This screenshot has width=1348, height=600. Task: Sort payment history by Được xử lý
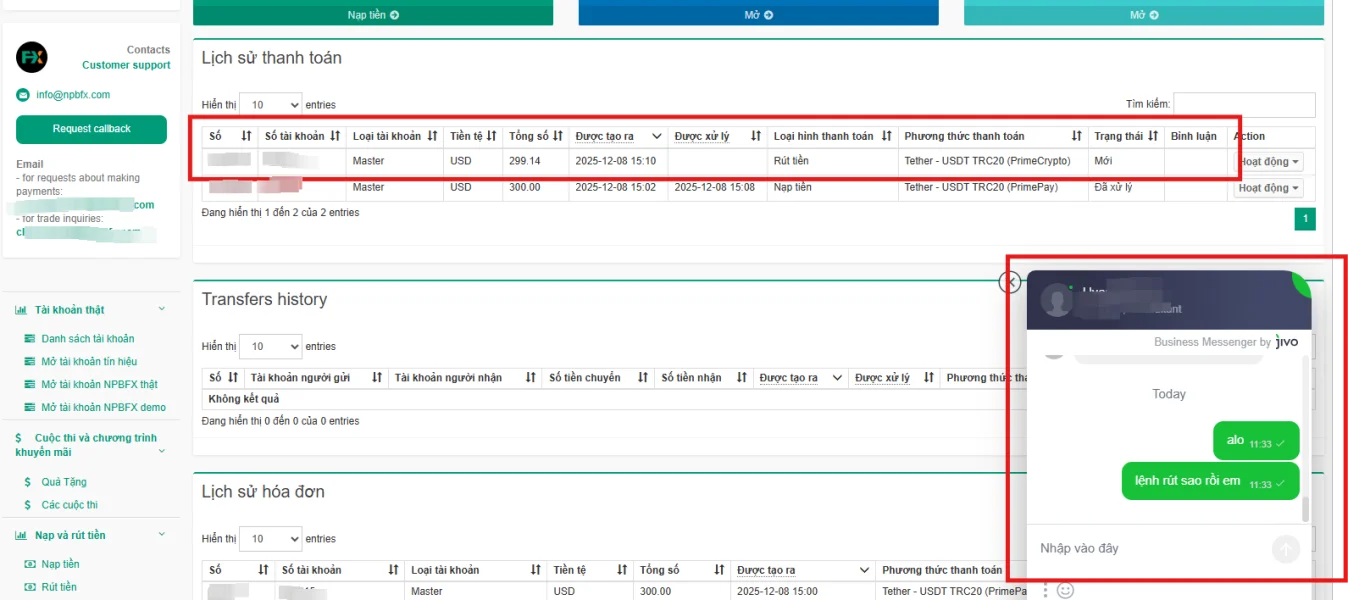click(x=755, y=136)
